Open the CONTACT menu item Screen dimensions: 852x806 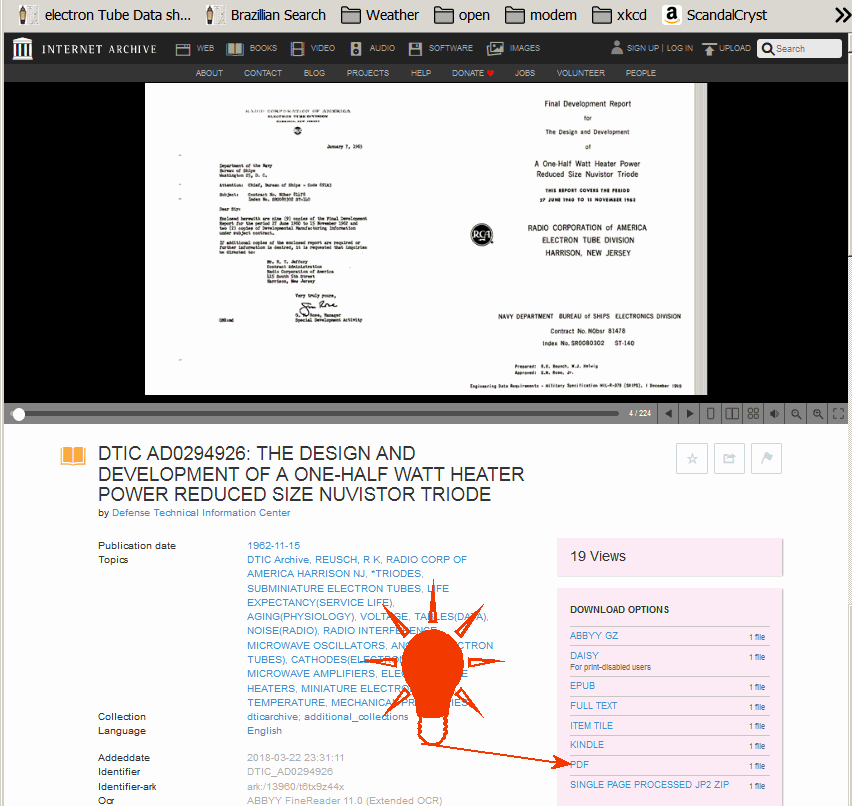(x=263, y=73)
